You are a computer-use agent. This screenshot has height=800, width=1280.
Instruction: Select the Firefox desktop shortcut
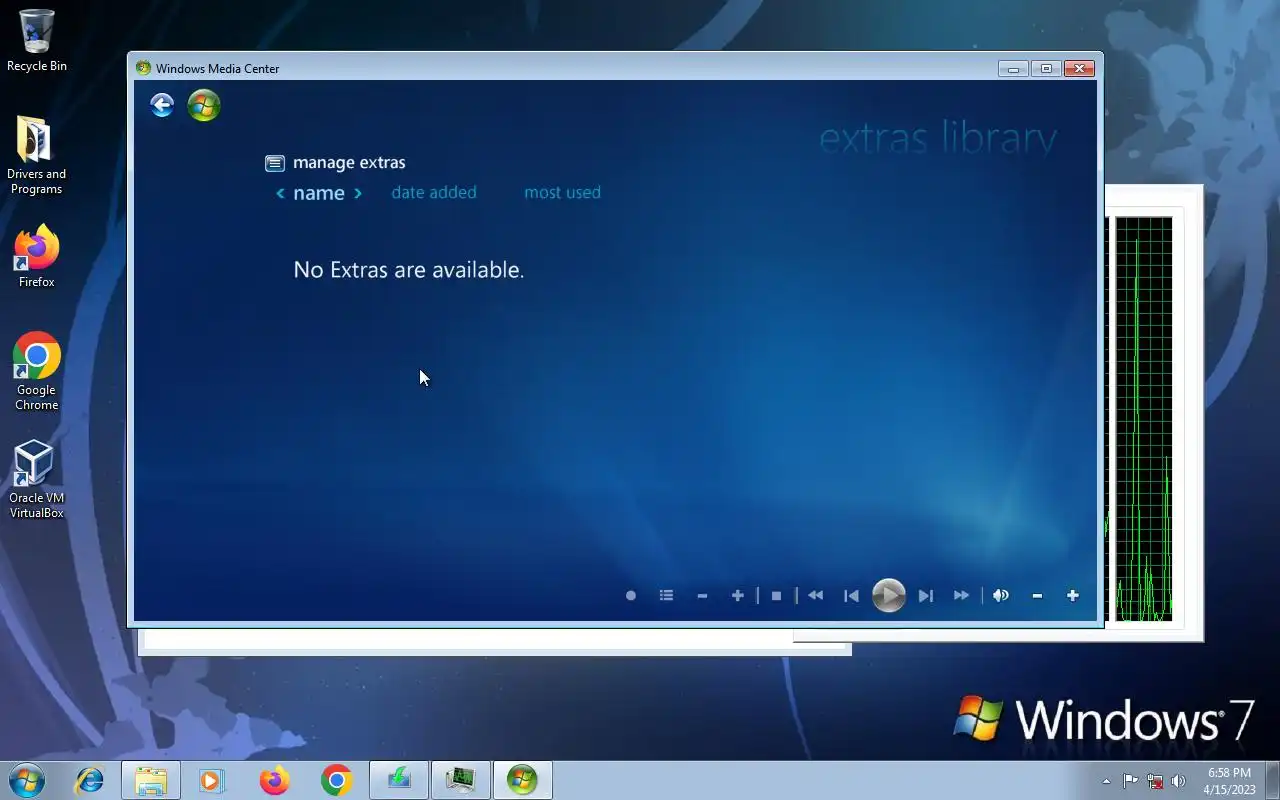(x=37, y=257)
